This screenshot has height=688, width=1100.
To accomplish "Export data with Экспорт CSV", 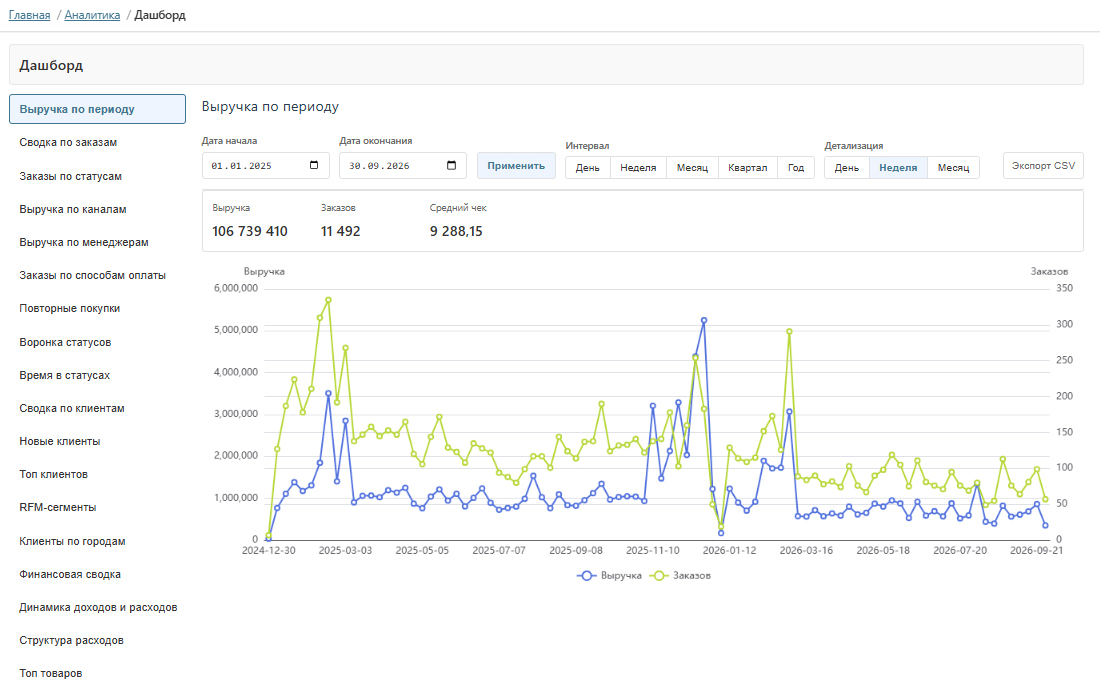I will pyautogui.click(x=1043, y=166).
